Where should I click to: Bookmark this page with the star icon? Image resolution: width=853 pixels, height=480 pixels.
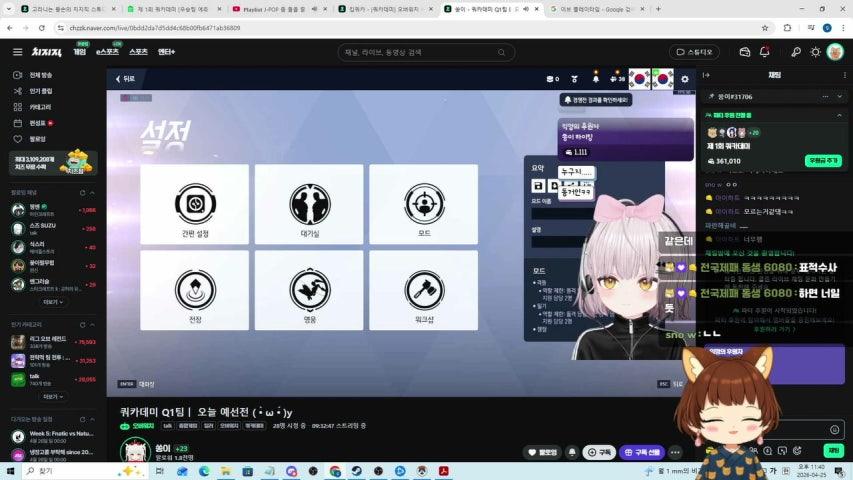(x=765, y=28)
